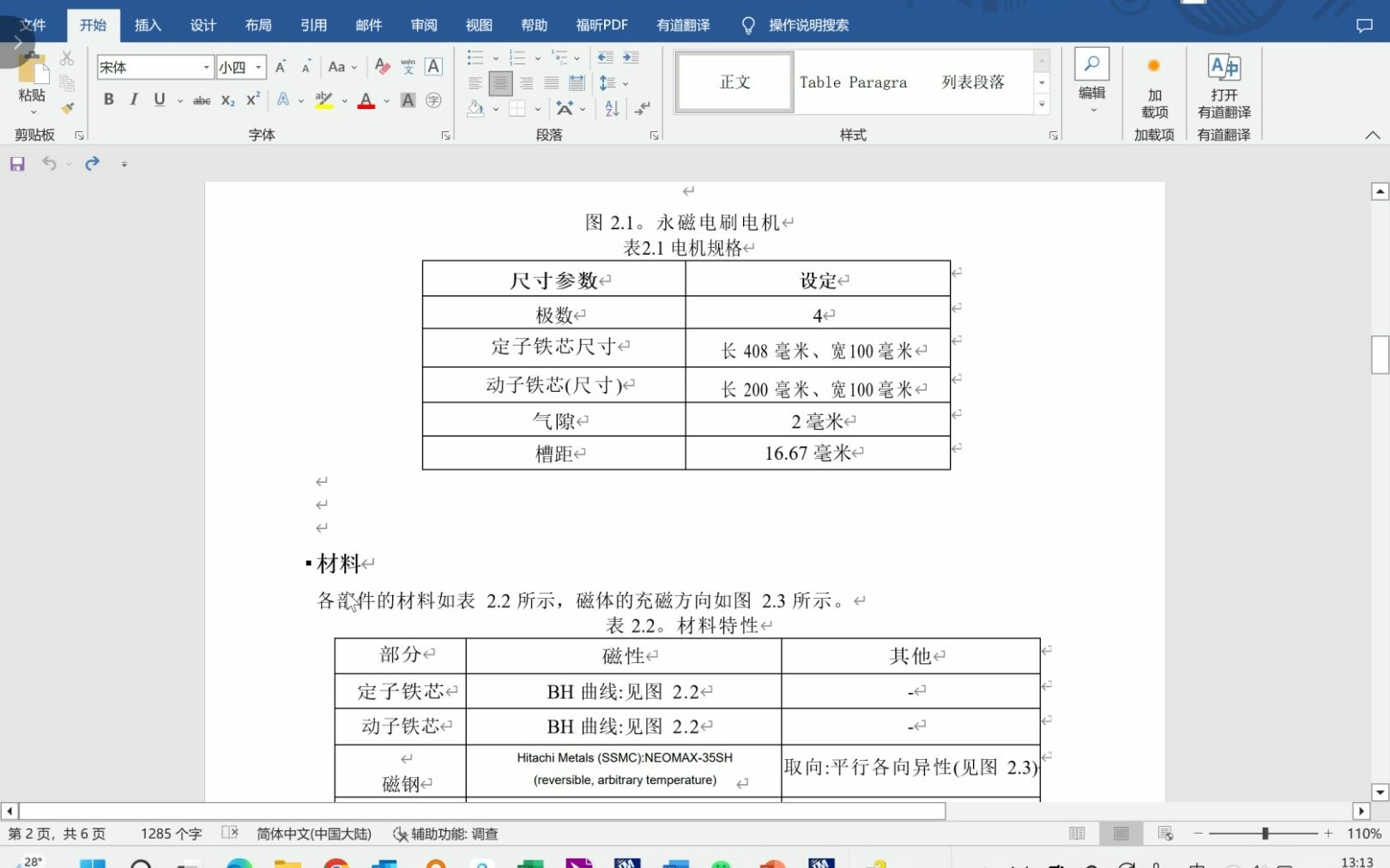The width and height of the screenshot is (1390, 868).
Task: Click the Paste clipboard icon
Action: tap(32, 69)
